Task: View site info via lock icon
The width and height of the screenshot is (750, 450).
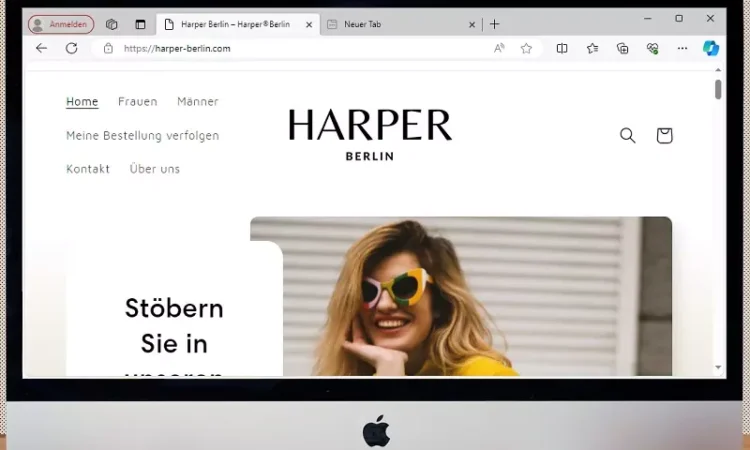Action: pos(109,48)
